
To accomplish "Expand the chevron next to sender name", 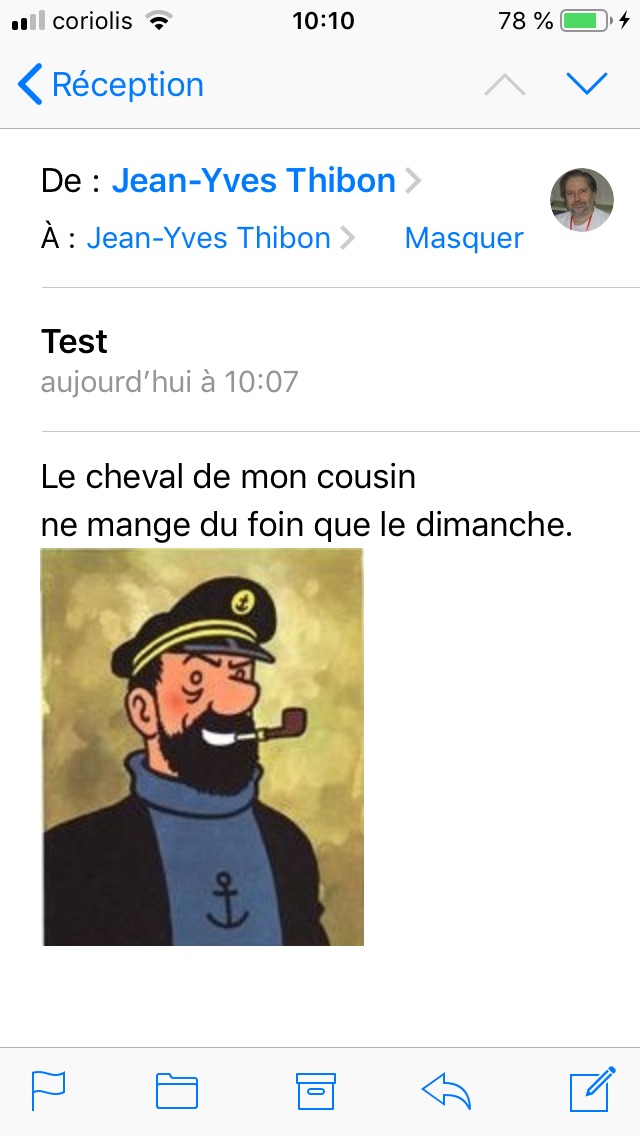I will [412, 181].
